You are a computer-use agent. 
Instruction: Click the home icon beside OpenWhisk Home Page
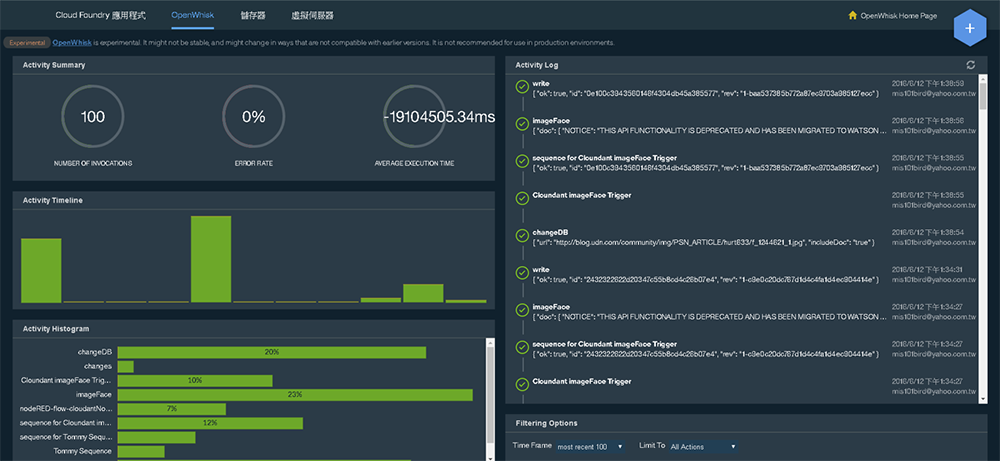tap(852, 16)
